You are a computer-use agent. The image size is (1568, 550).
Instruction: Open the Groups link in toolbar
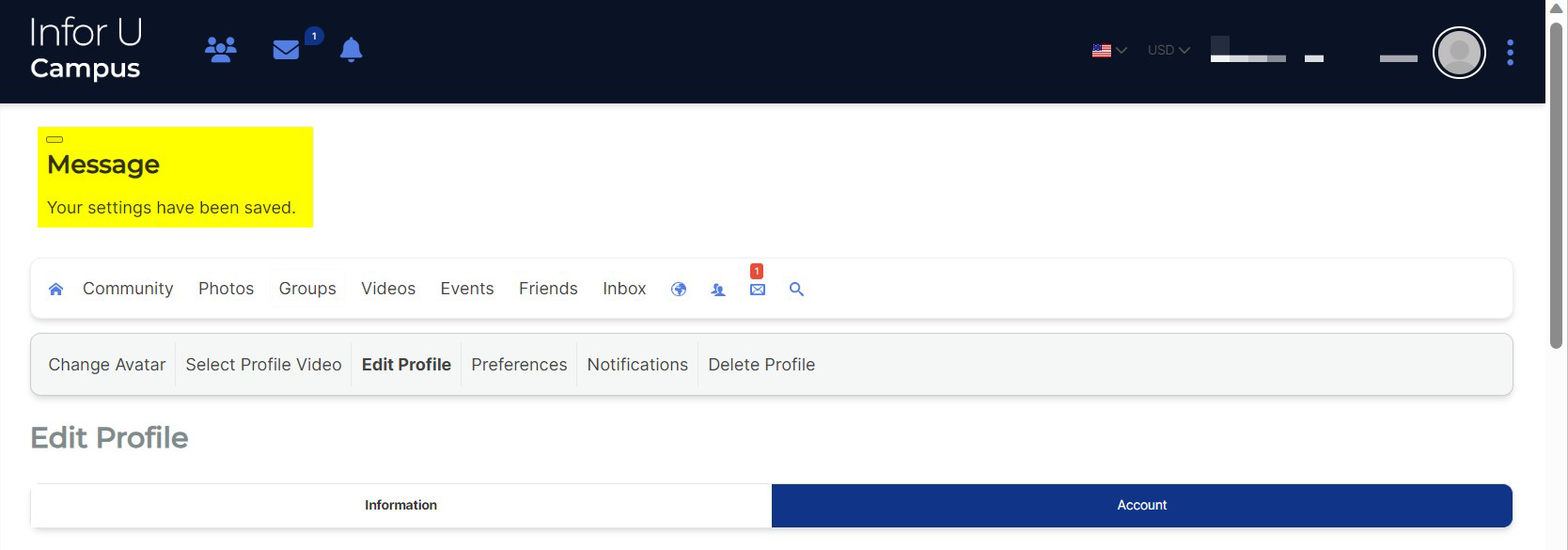[x=307, y=289]
